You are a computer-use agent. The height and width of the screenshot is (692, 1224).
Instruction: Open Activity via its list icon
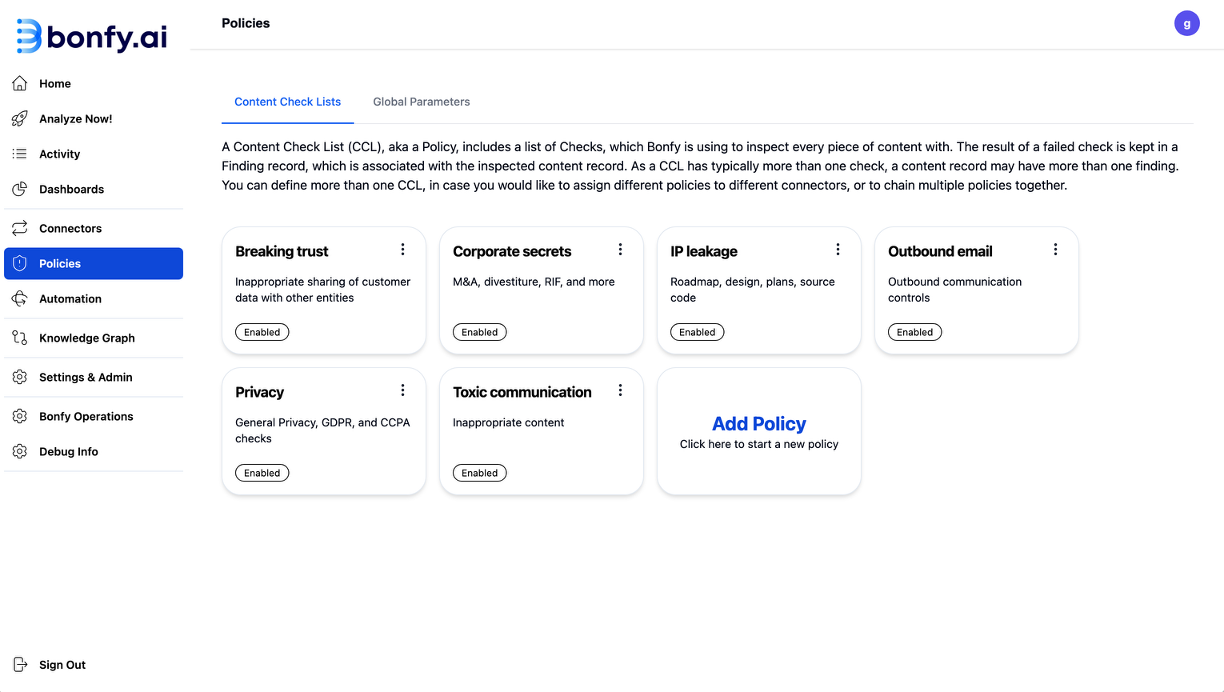point(20,154)
